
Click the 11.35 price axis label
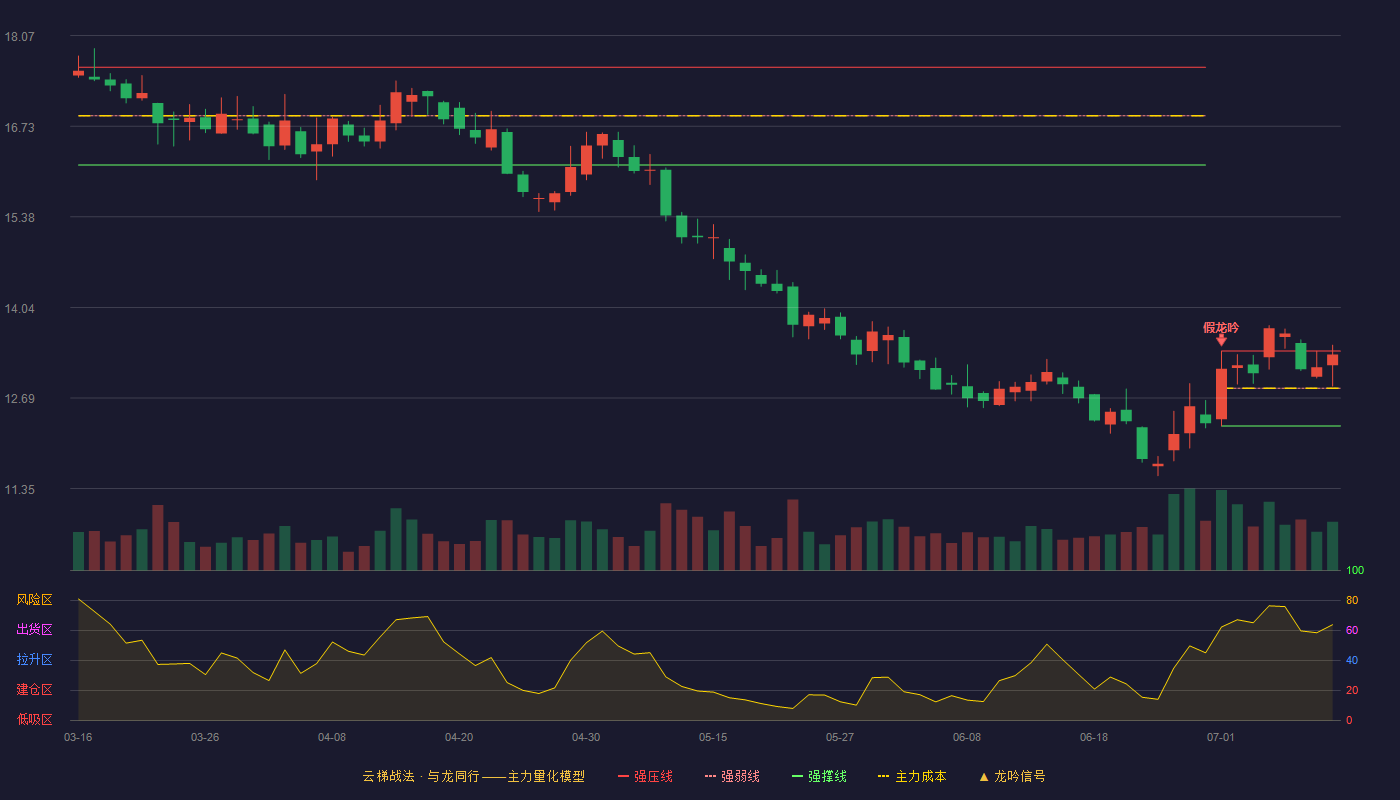[19, 490]
